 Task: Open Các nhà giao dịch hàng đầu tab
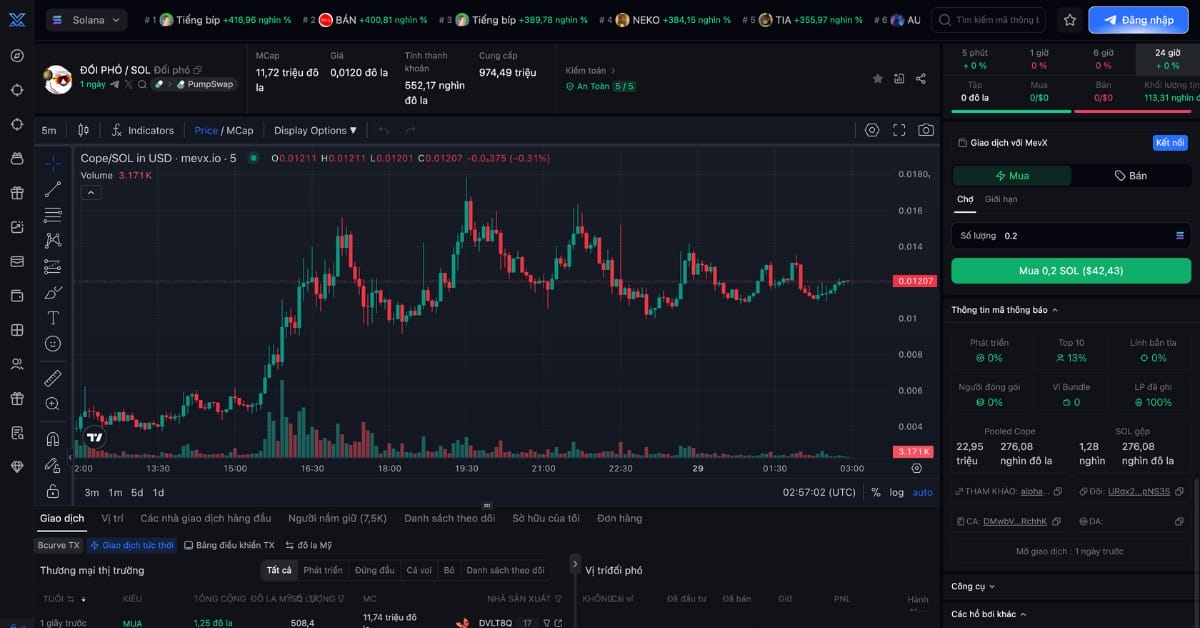pyautogui.click(x=206, y=518)
